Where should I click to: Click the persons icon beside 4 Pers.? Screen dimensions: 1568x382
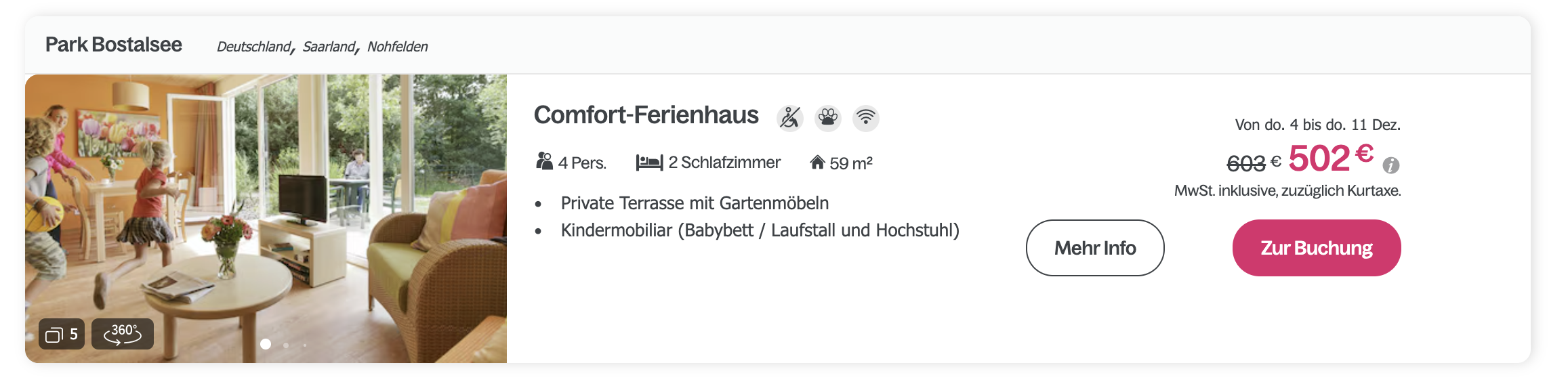click(x=544, y=162)
